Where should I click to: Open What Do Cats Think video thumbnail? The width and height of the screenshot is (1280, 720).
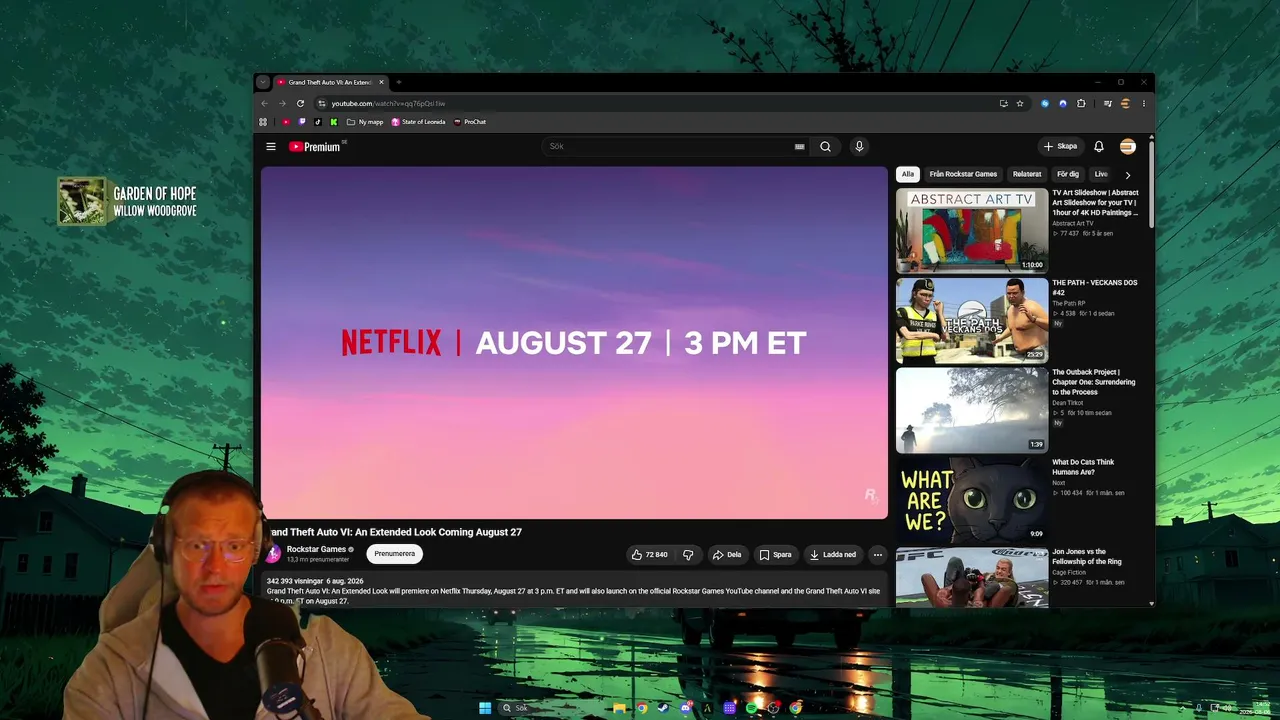point(972,500)
